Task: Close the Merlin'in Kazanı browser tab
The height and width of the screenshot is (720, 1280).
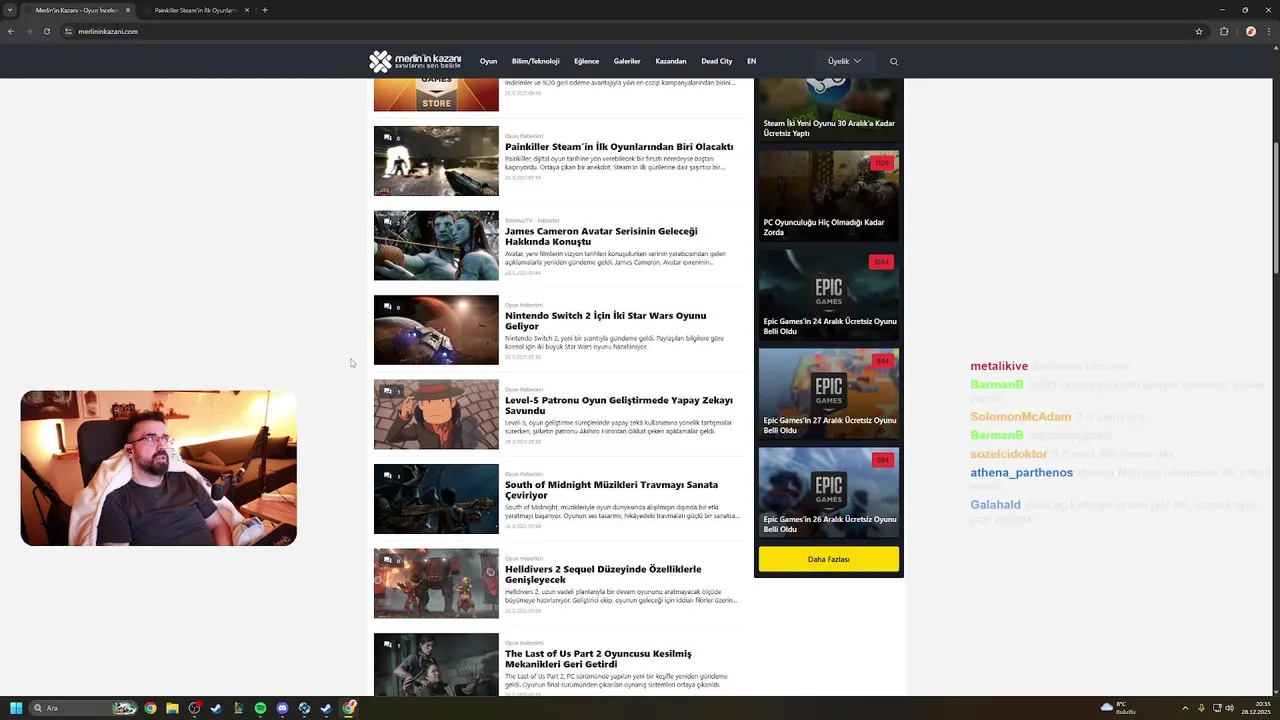Action: pos(128,10)
